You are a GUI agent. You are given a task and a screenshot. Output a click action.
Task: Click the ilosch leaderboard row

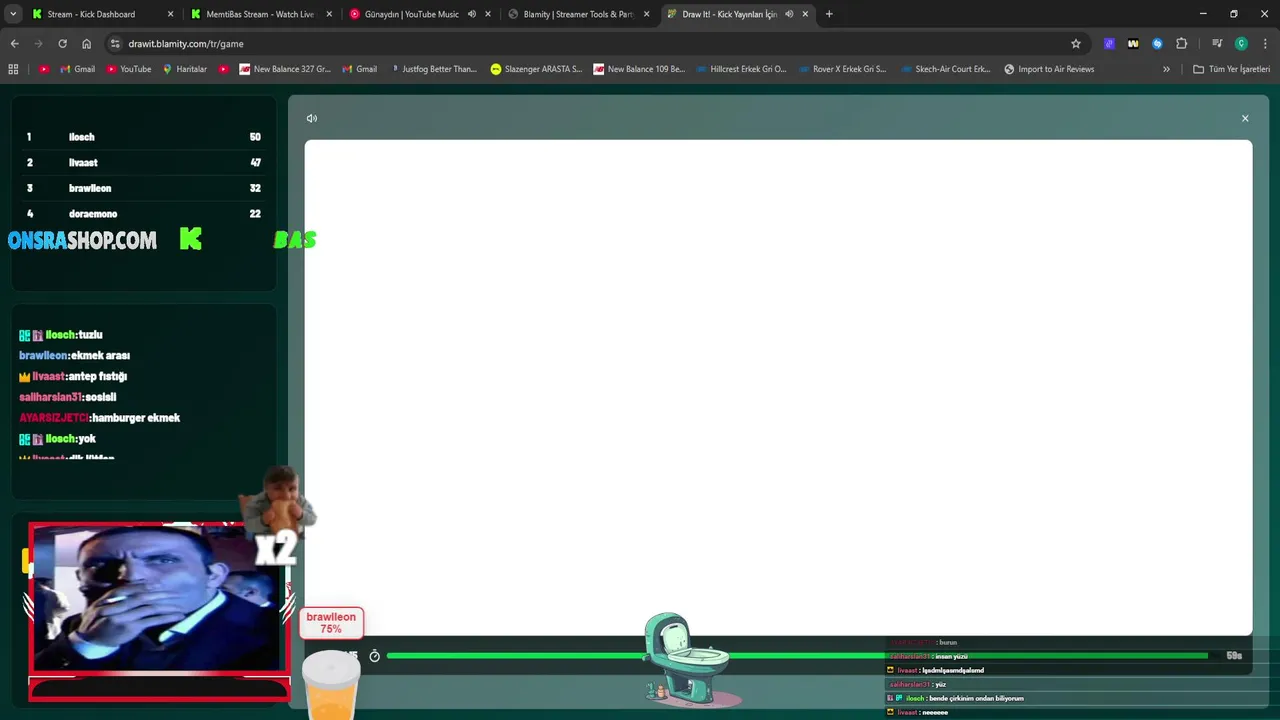[144, 137]
